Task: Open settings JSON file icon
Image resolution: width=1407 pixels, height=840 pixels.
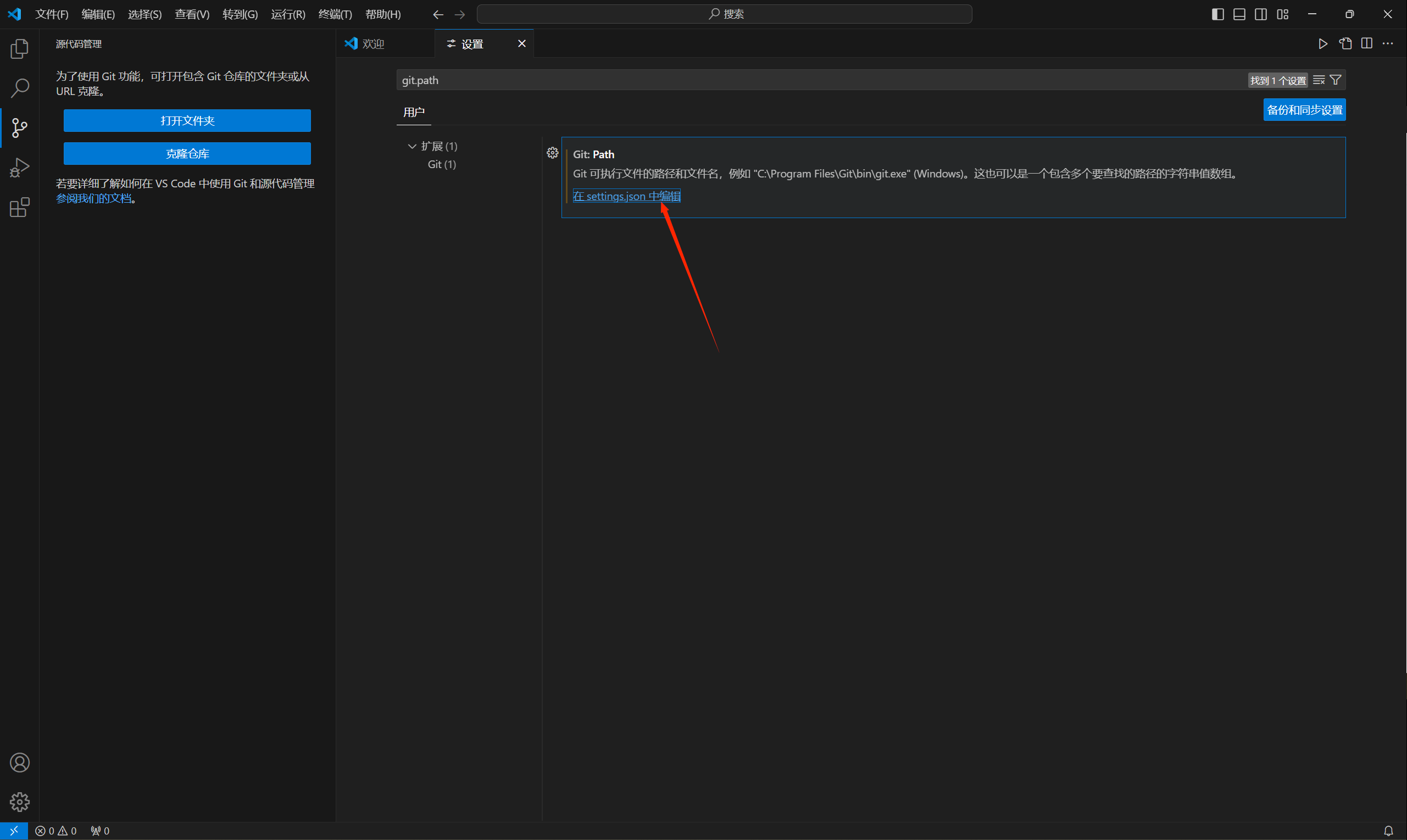Action: point(1345,43)
